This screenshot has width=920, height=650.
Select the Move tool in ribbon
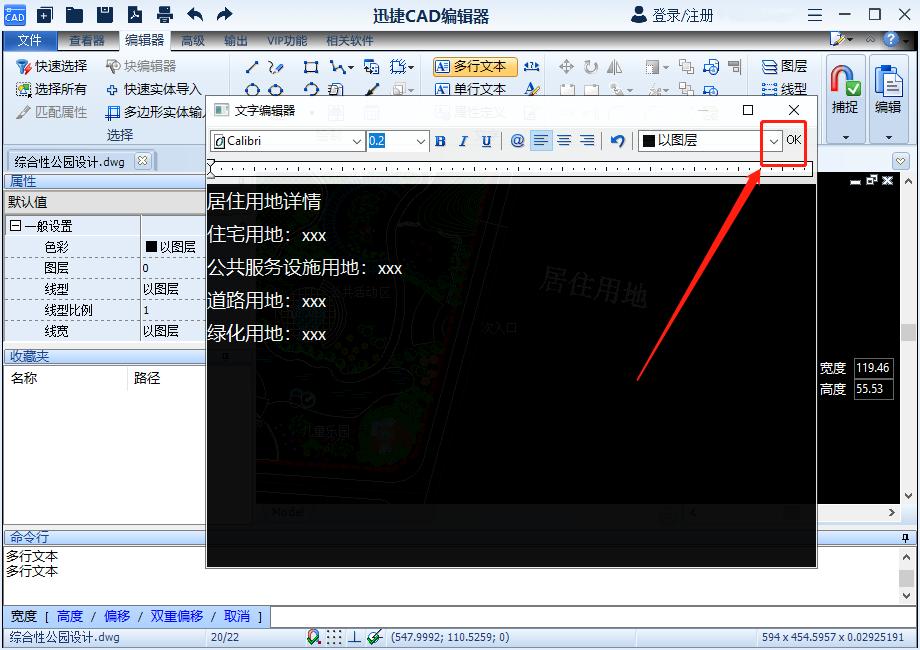pos(566,67)
